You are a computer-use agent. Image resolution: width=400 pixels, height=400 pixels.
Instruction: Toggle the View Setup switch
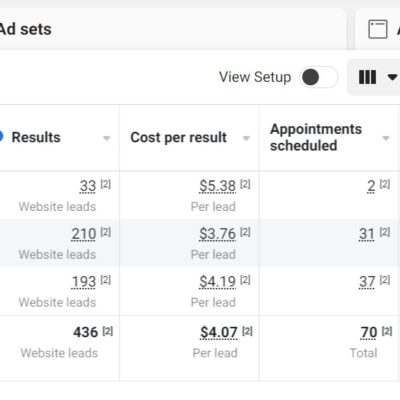click(318, 77)
